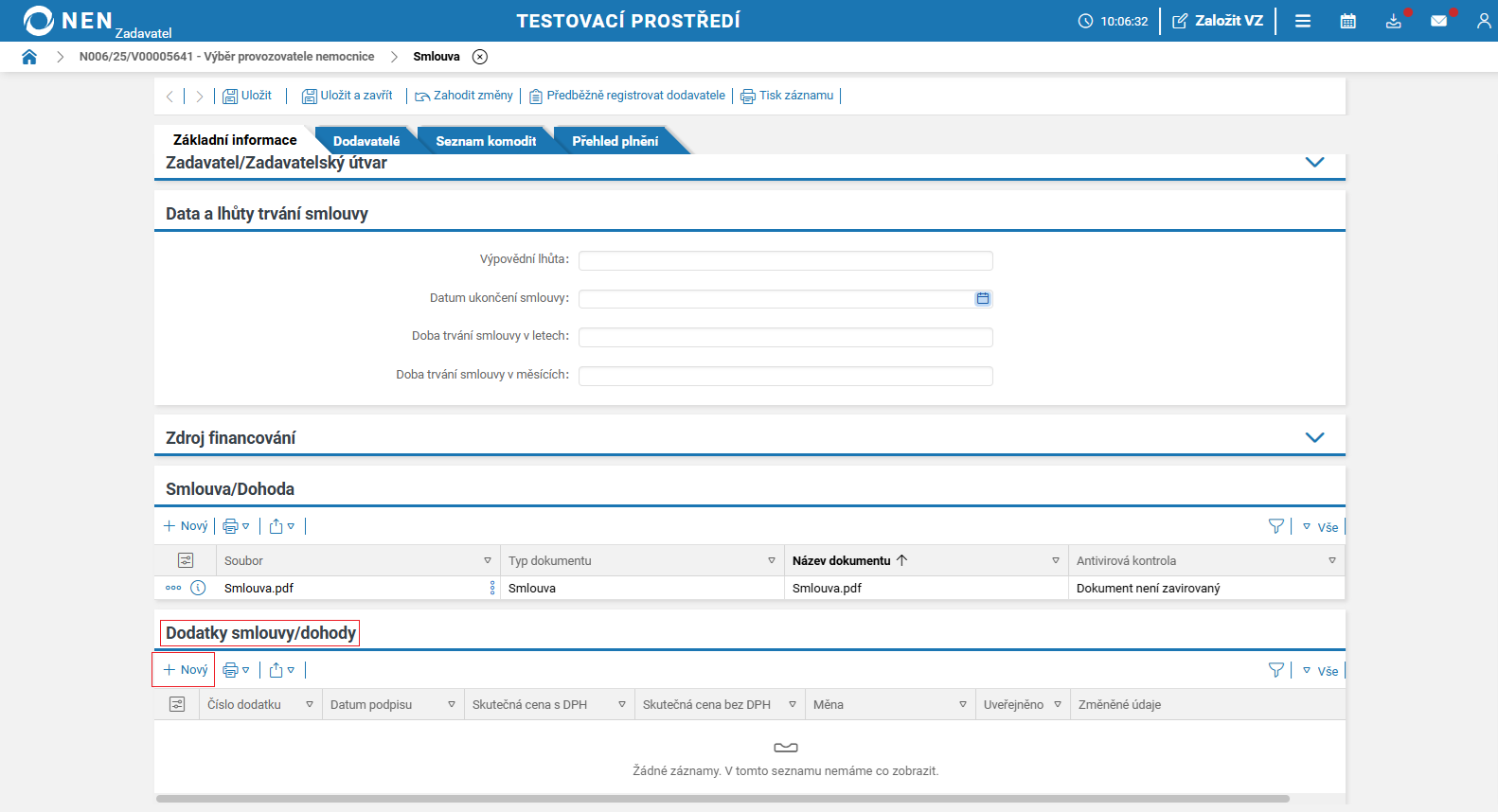The width and height of the screenshot is (1498, 812).
Task: Open Typ dokumentu column dropdown
Action: (772, 561)
